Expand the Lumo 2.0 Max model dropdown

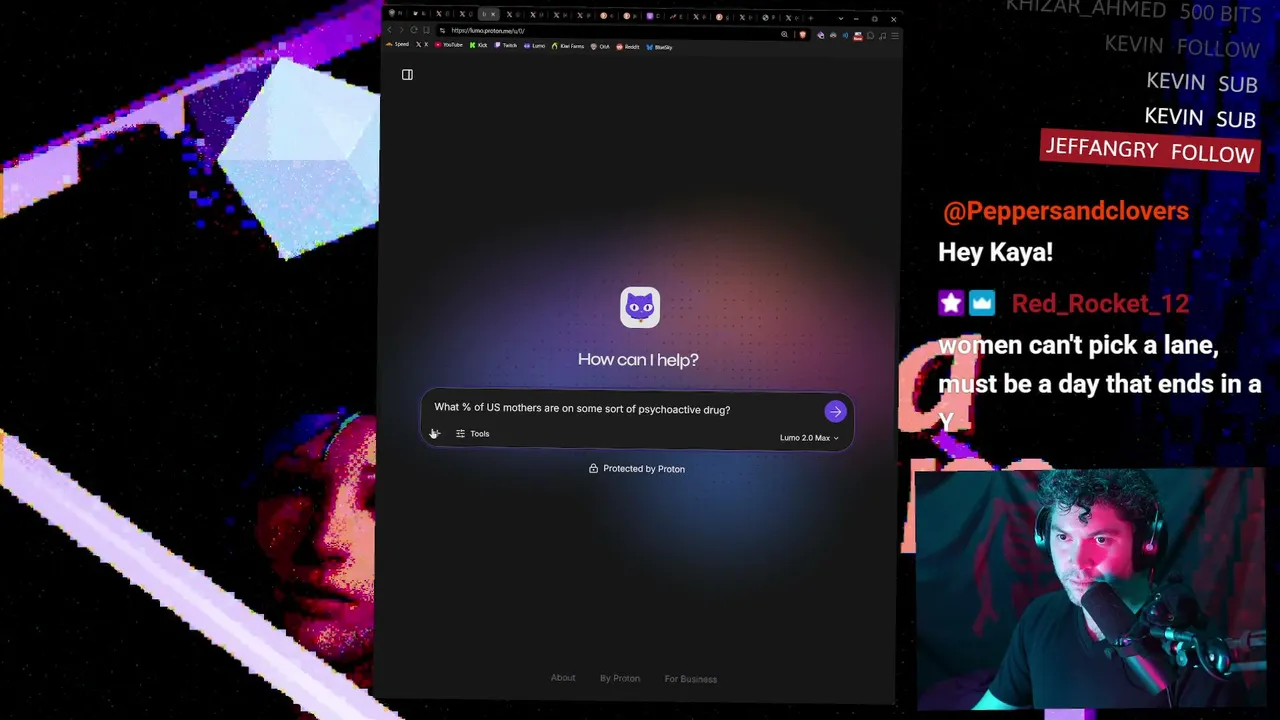coord(809,438)
